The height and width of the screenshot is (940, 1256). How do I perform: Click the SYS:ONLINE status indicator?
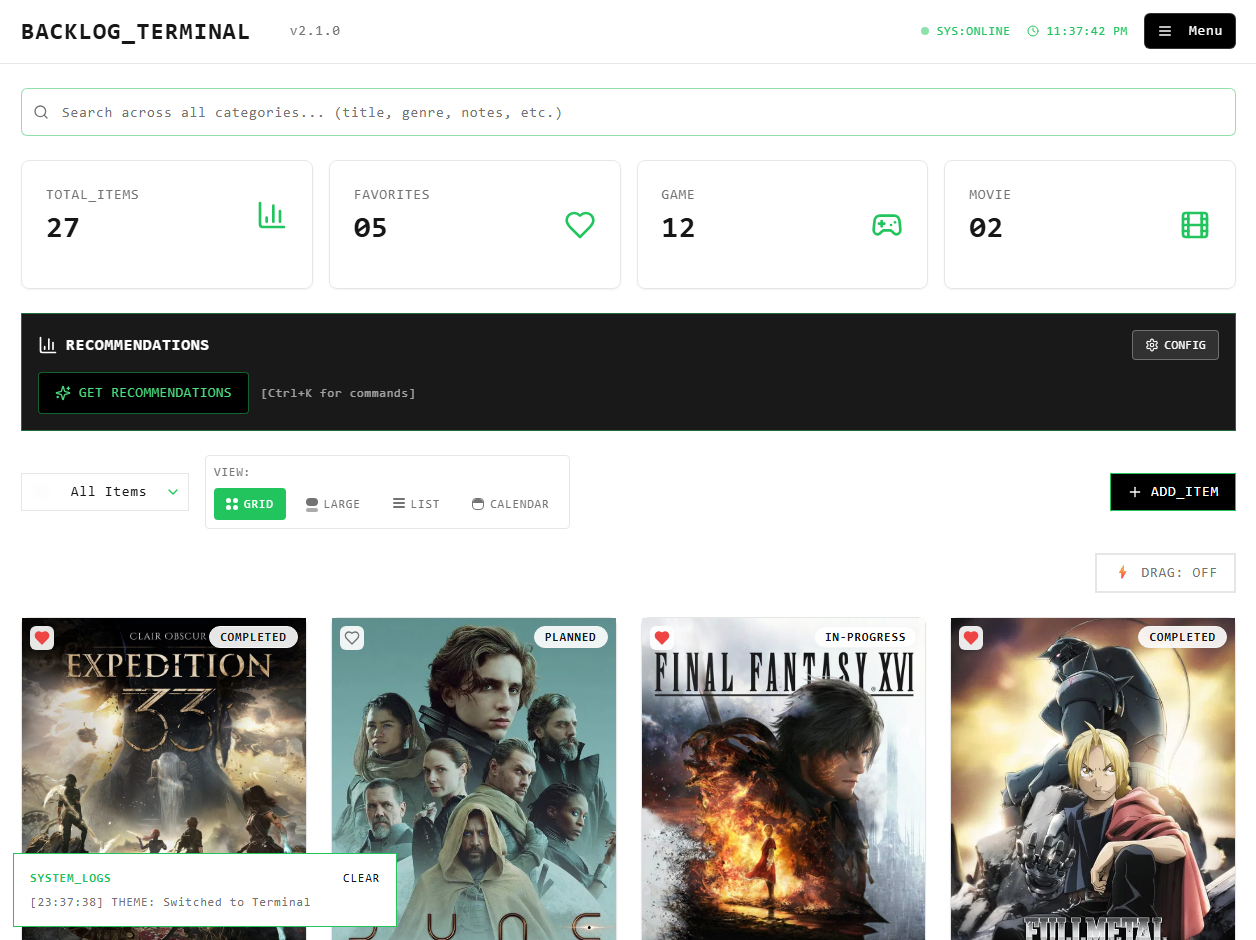(965, 31)
